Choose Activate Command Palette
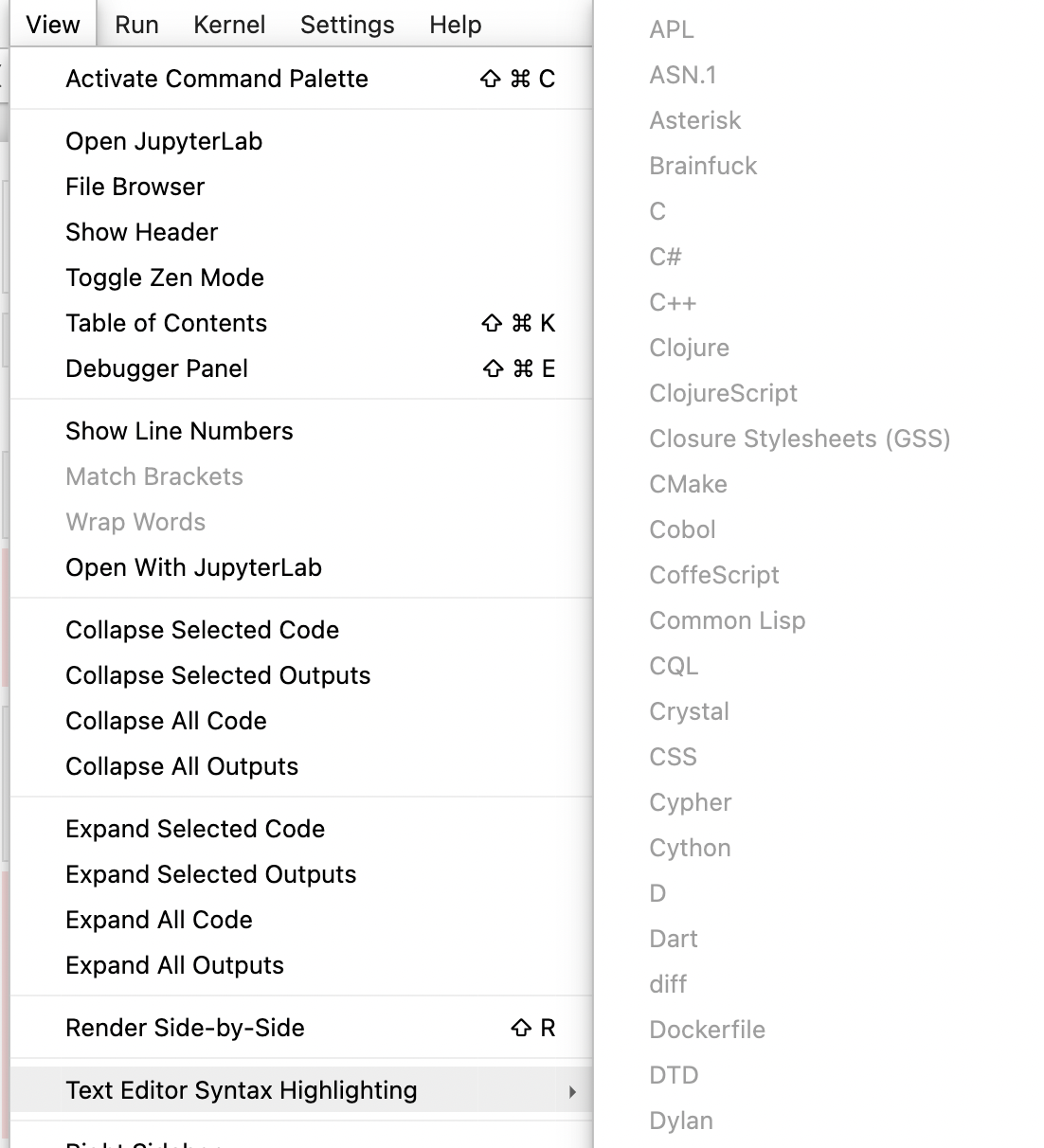Screen dimensions: 1044x1148 tap(301, 79)
